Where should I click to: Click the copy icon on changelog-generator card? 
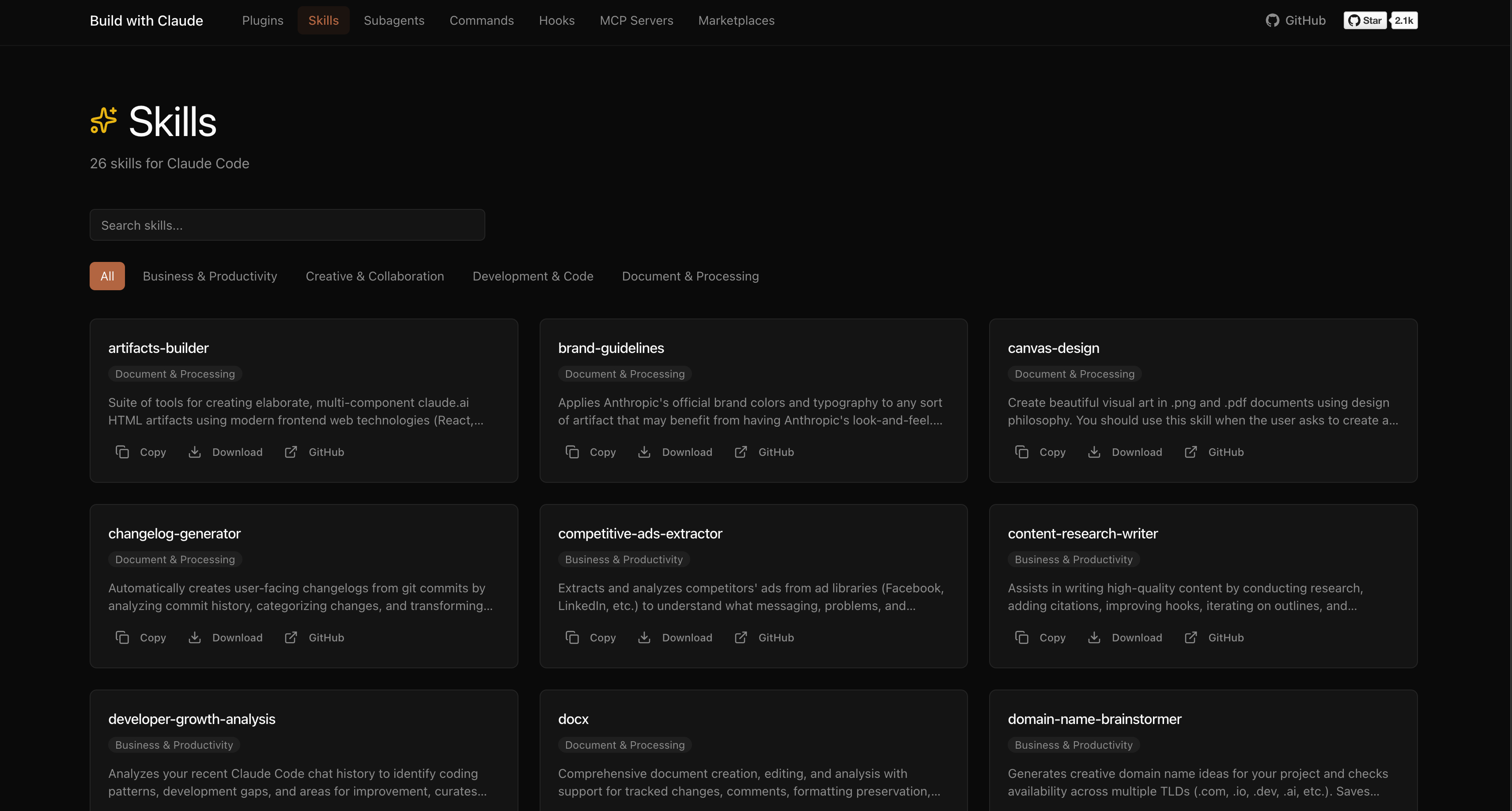(122, 637)
